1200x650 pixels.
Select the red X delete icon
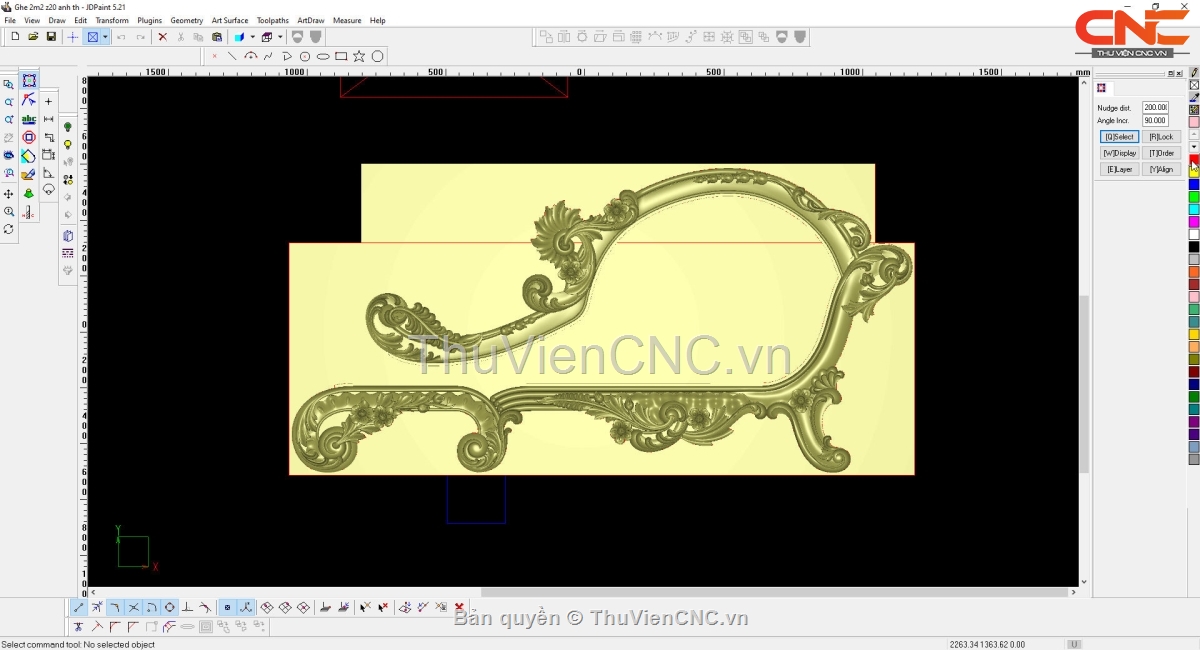(x=162, y=37)
